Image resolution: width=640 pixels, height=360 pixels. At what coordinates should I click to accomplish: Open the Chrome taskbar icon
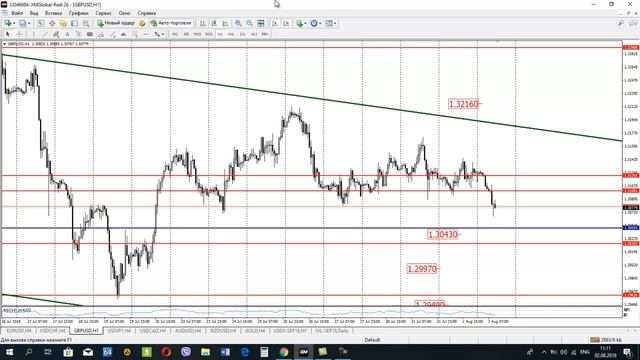tap(284, 351)
